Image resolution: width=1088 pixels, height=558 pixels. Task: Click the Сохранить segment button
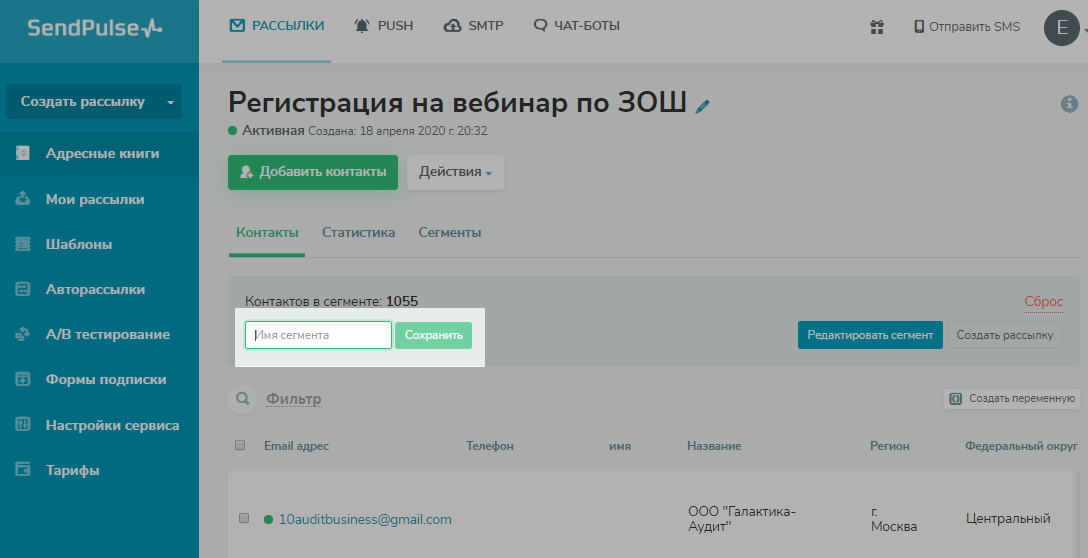click(434, 335)
